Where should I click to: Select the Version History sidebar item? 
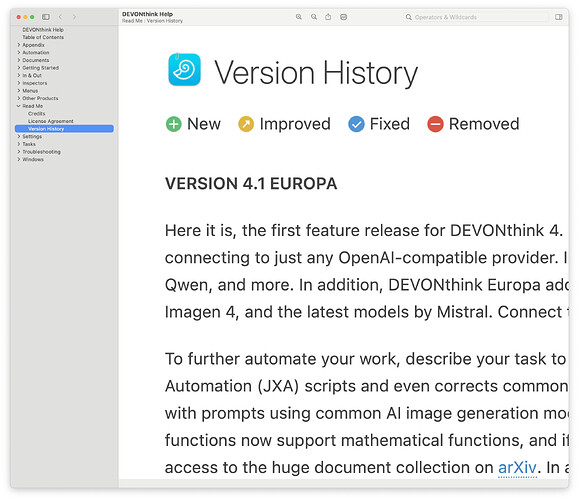click(64, 129)
